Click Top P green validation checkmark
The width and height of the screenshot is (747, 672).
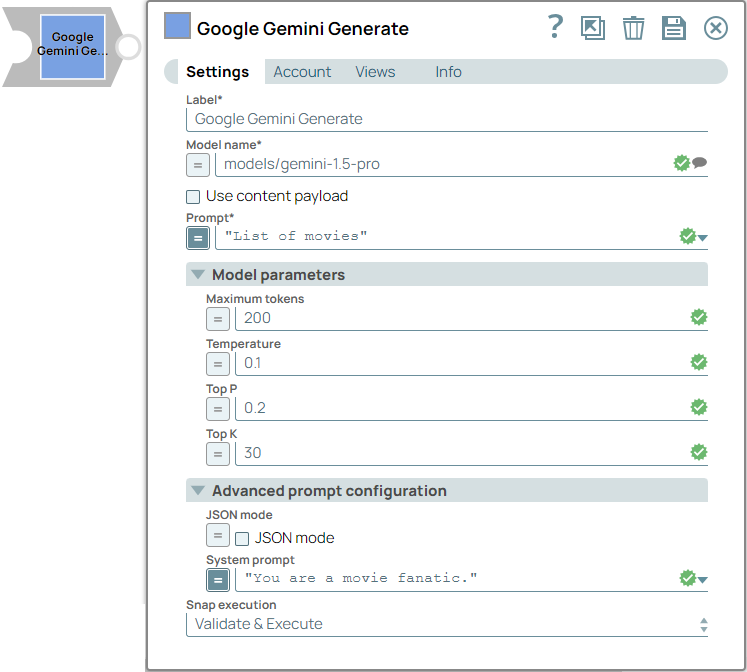pos(699,407)
